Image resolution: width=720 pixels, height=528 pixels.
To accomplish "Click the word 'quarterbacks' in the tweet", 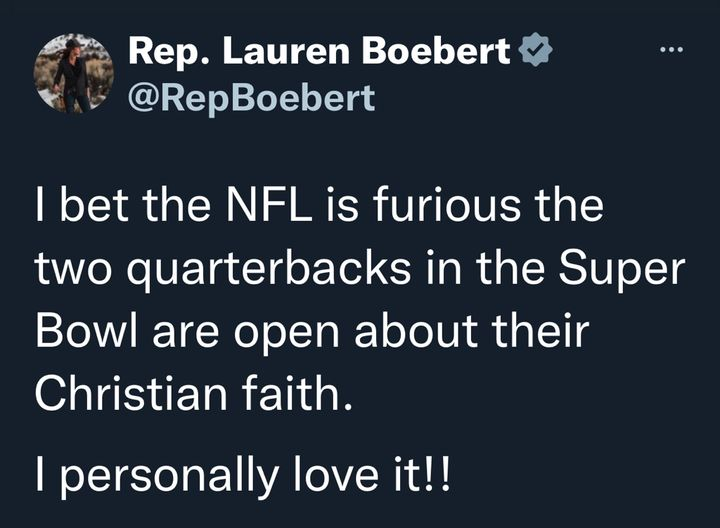I will click(x=269, y=271).
